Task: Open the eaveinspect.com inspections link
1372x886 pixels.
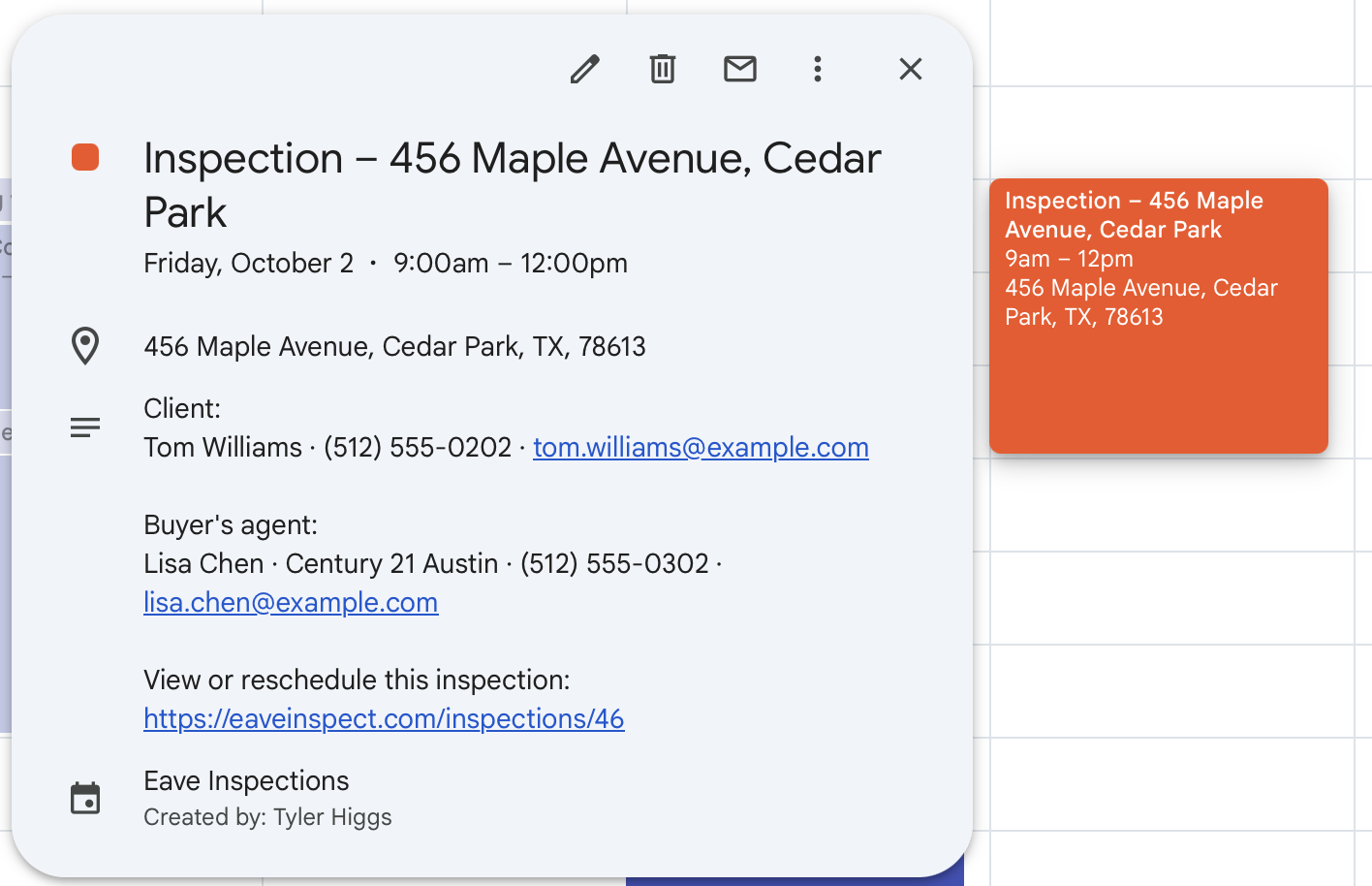Action: coord(384,718)
